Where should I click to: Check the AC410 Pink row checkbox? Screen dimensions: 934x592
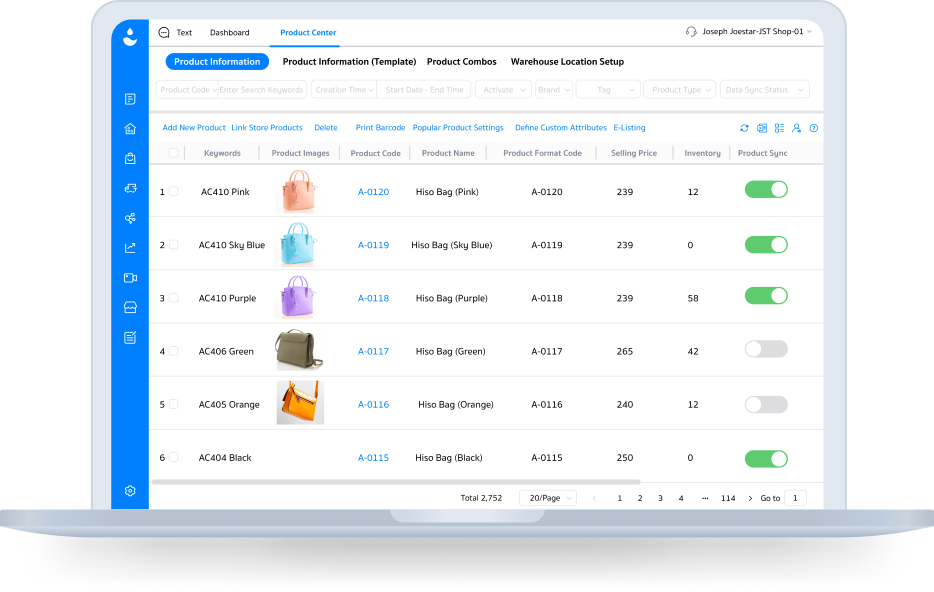point(173,192)
